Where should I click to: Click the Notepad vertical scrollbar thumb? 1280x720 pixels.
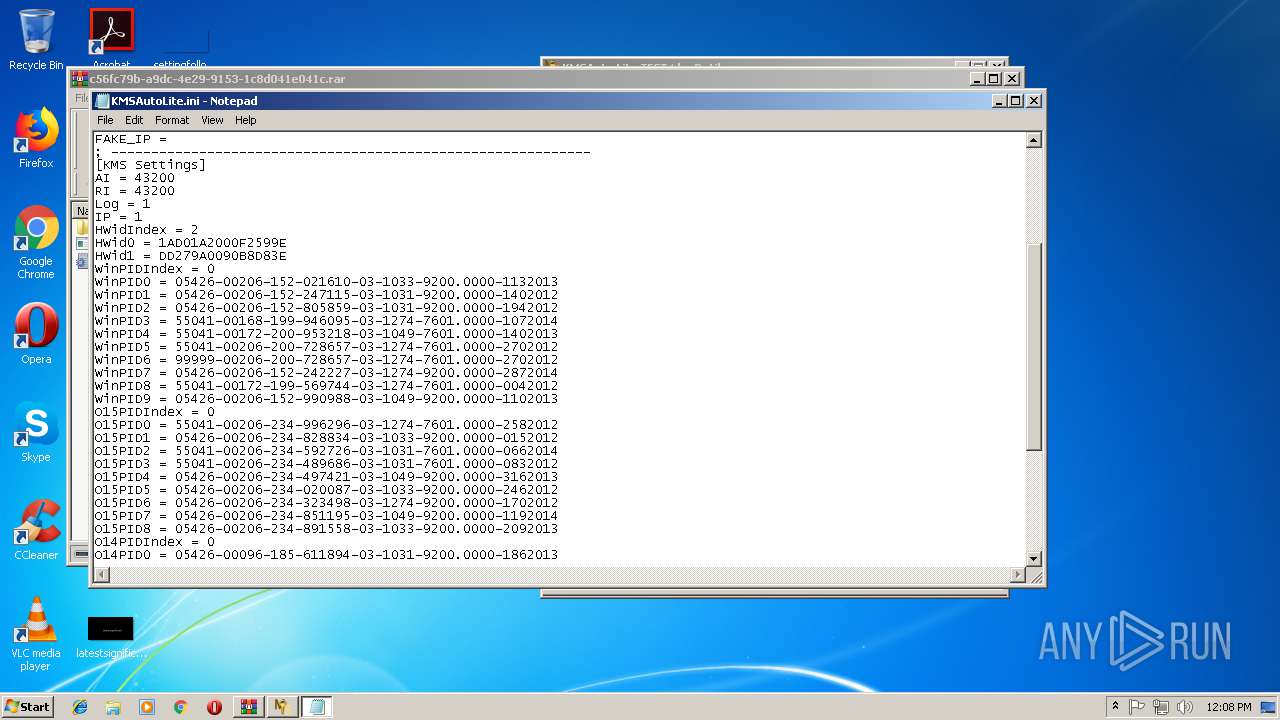point(1034,347)
